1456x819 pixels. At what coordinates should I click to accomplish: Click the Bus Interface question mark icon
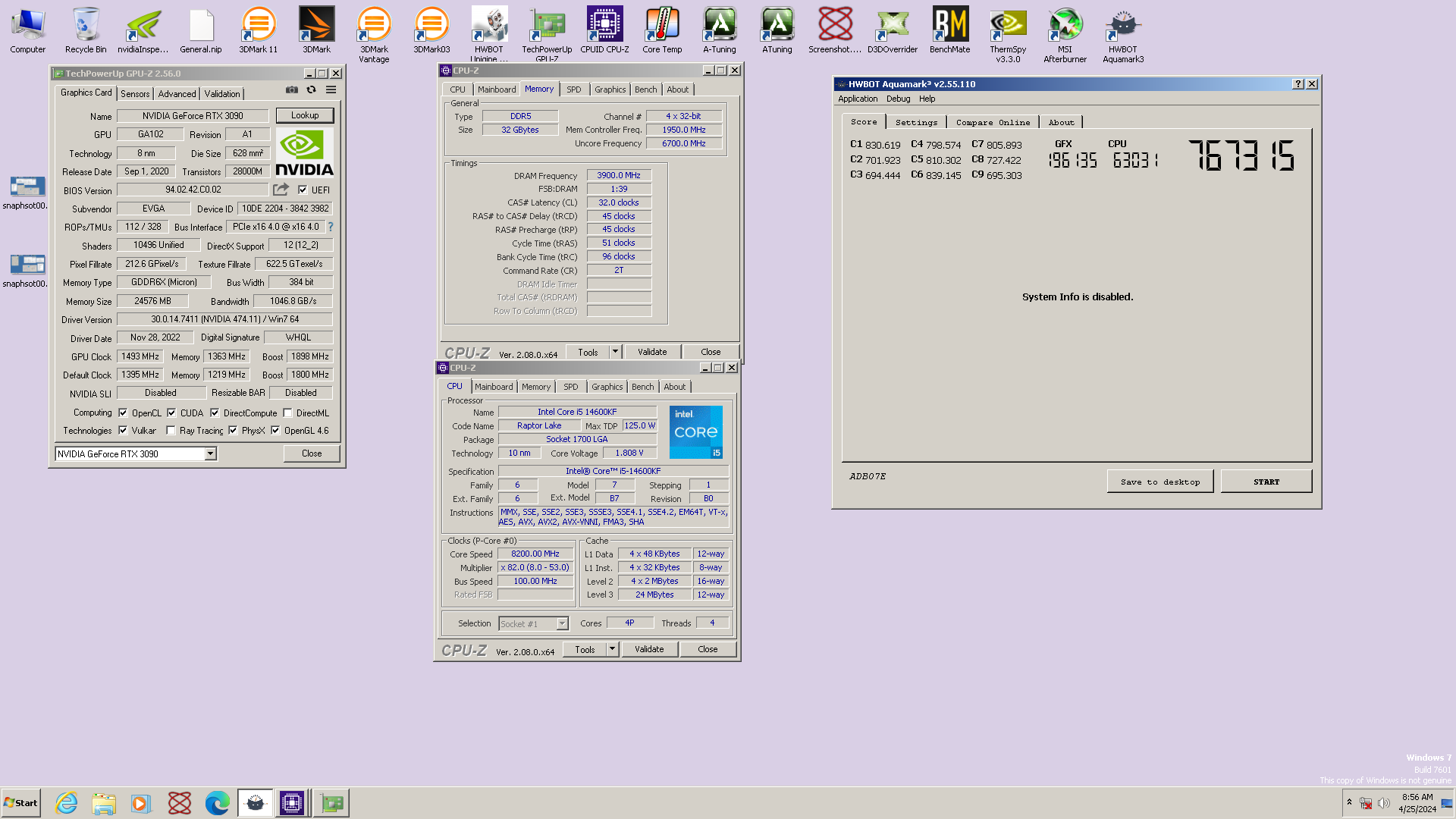coord(331,227)
